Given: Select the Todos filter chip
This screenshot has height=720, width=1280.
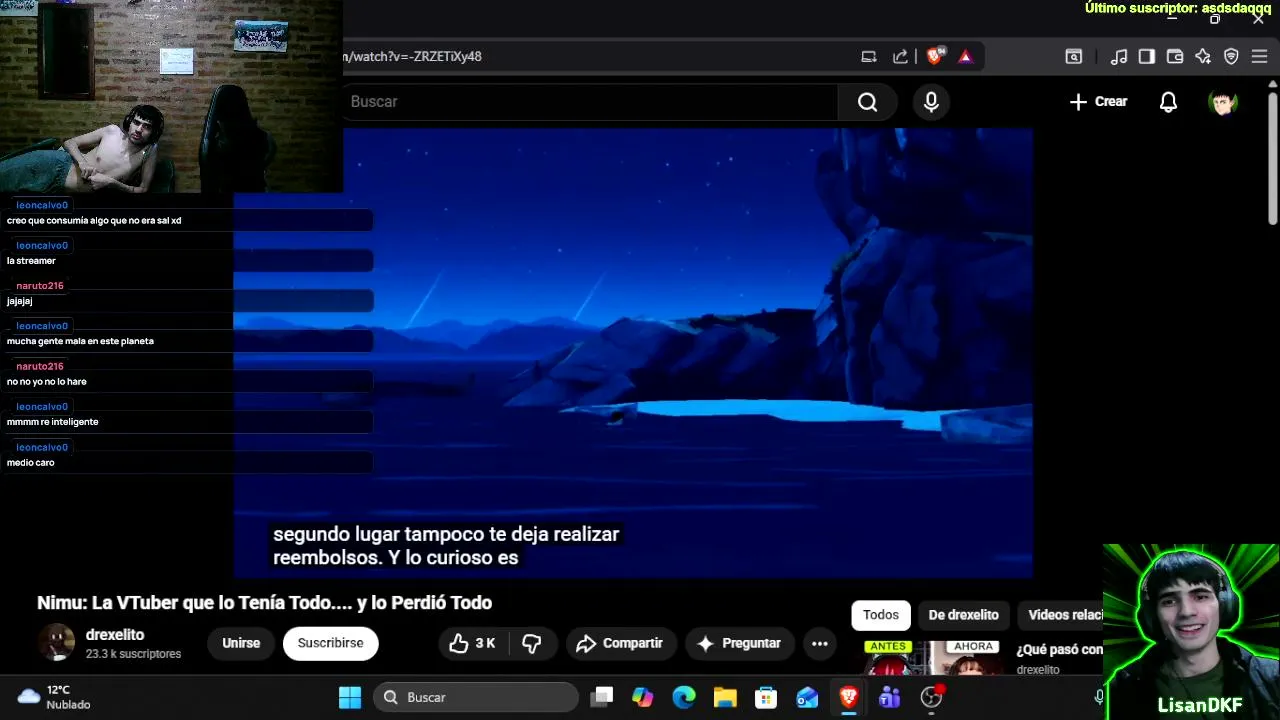Looking at the screenshot, I should [881, 615].
